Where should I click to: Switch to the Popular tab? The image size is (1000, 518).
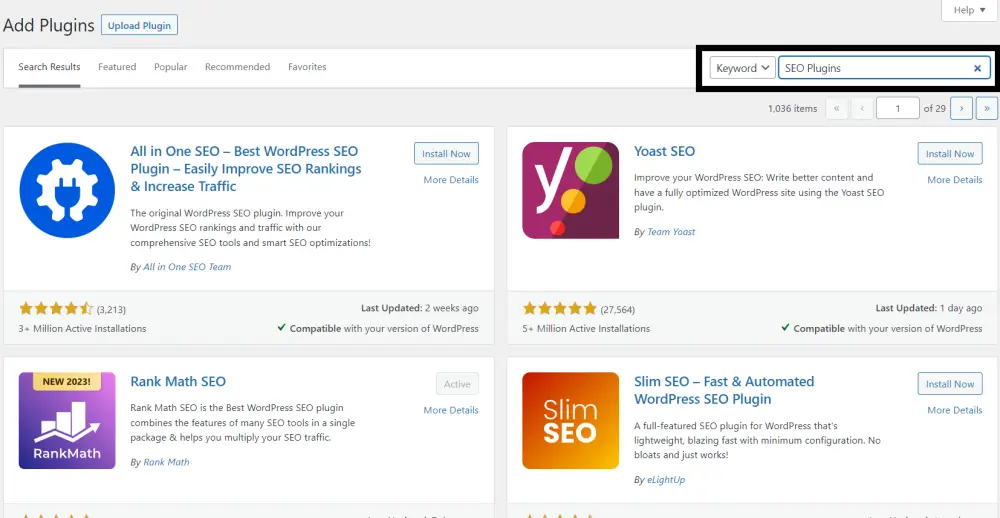coord(171,67)
